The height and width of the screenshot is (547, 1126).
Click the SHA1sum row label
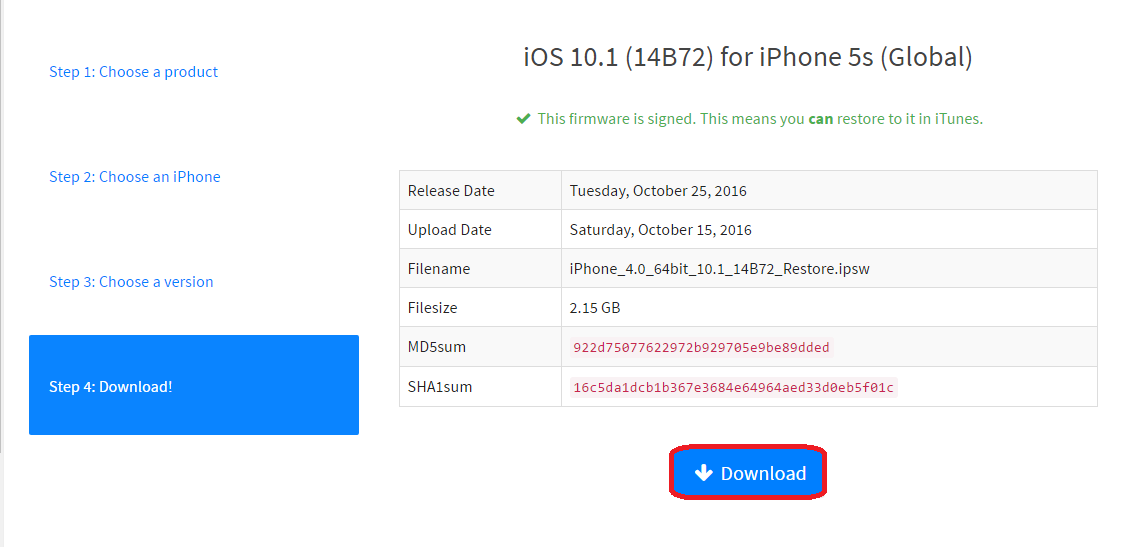click(x=439, y=386)
